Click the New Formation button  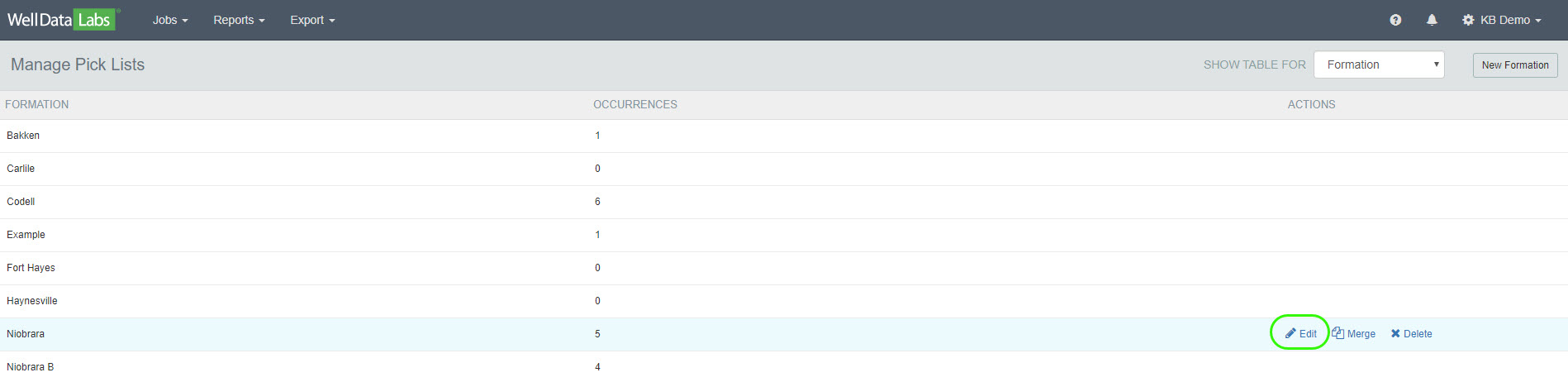[1514, 65]
